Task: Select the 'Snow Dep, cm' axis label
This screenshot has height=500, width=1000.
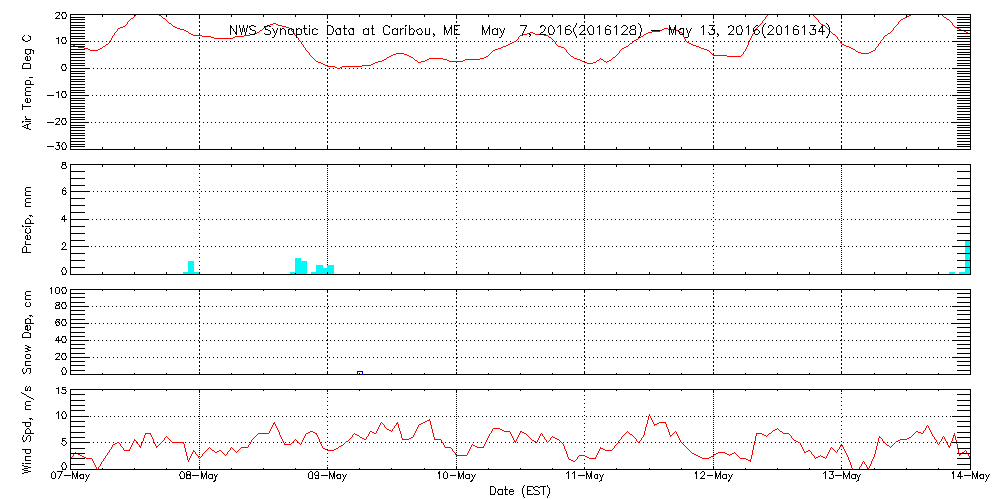Action: tap(28, 331)
